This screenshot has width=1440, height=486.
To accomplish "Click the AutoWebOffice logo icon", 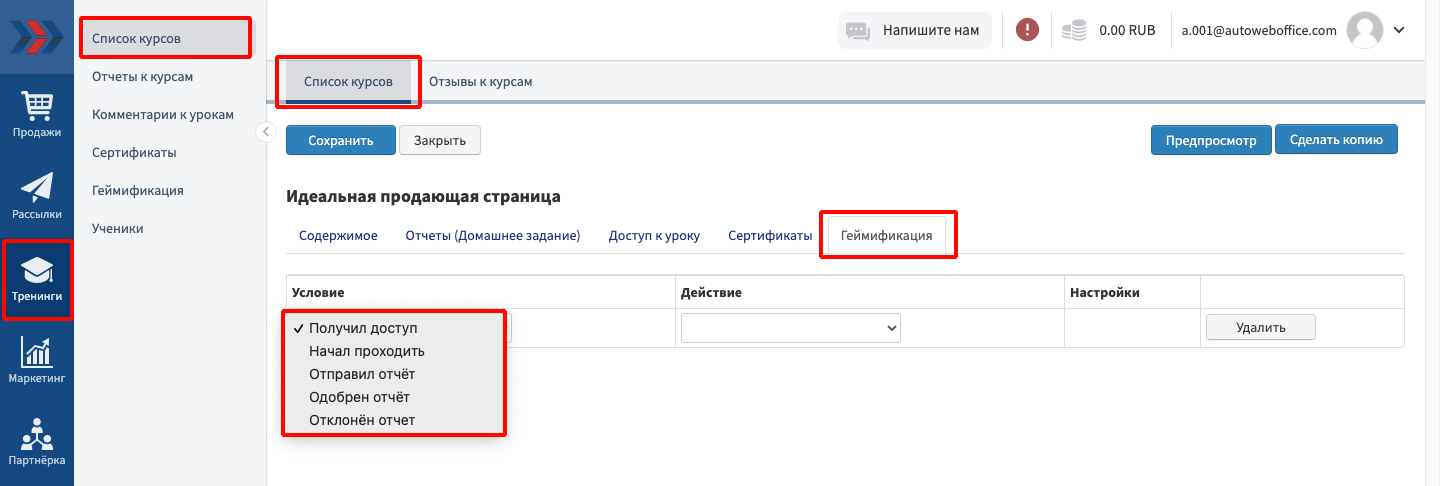I will click(x=36, y=37).
